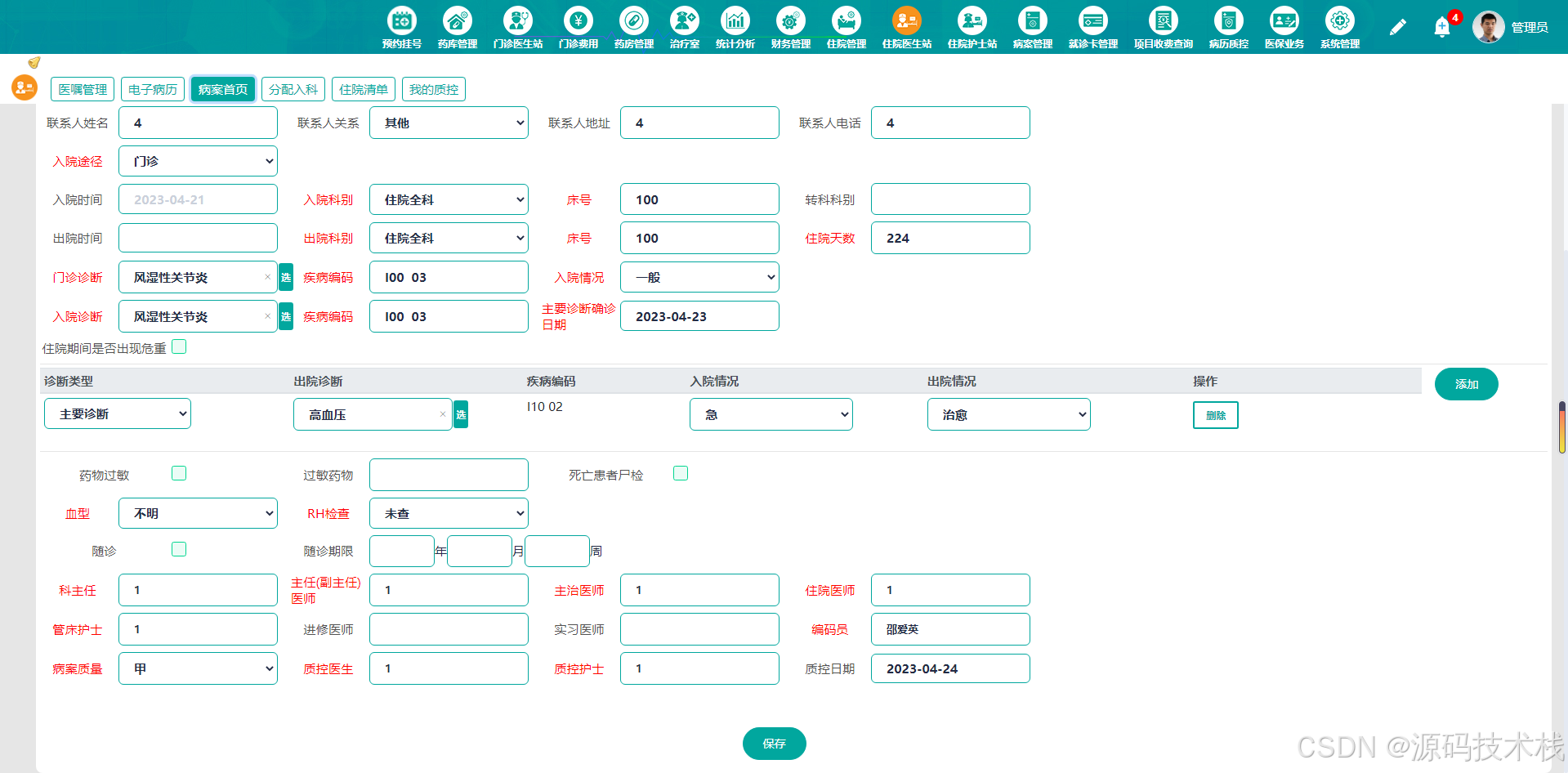The width and height of the screenshot is (1568, 773).
Task: Click 选 button beside 入院诊断 field
Action: (x=286, y=316)
